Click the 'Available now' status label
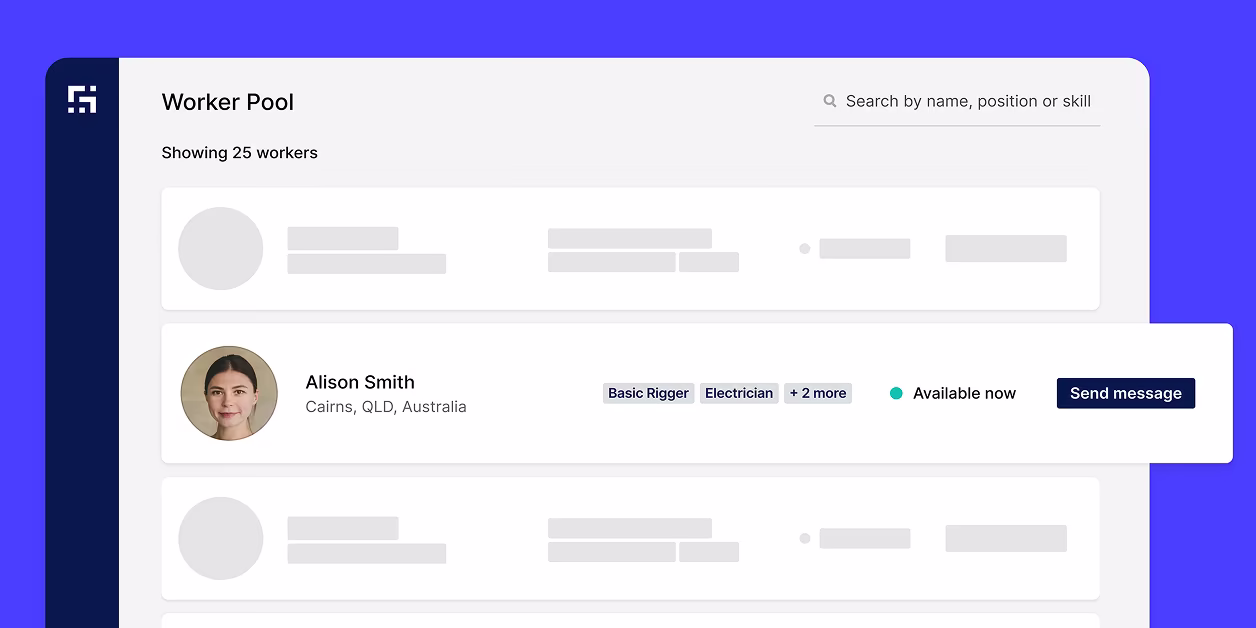The image size is (1256, 628). pos(964,393)
